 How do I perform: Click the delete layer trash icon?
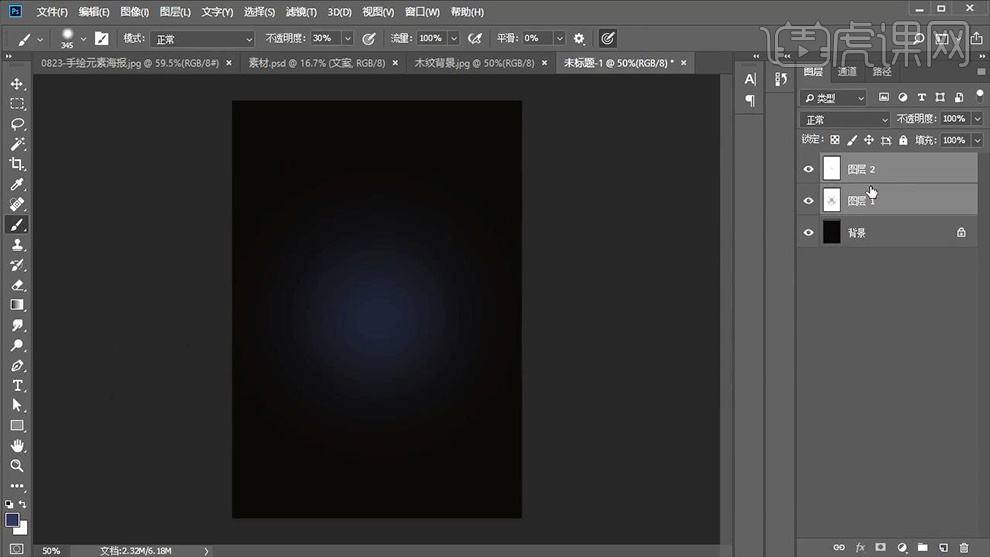click(964, 547)
